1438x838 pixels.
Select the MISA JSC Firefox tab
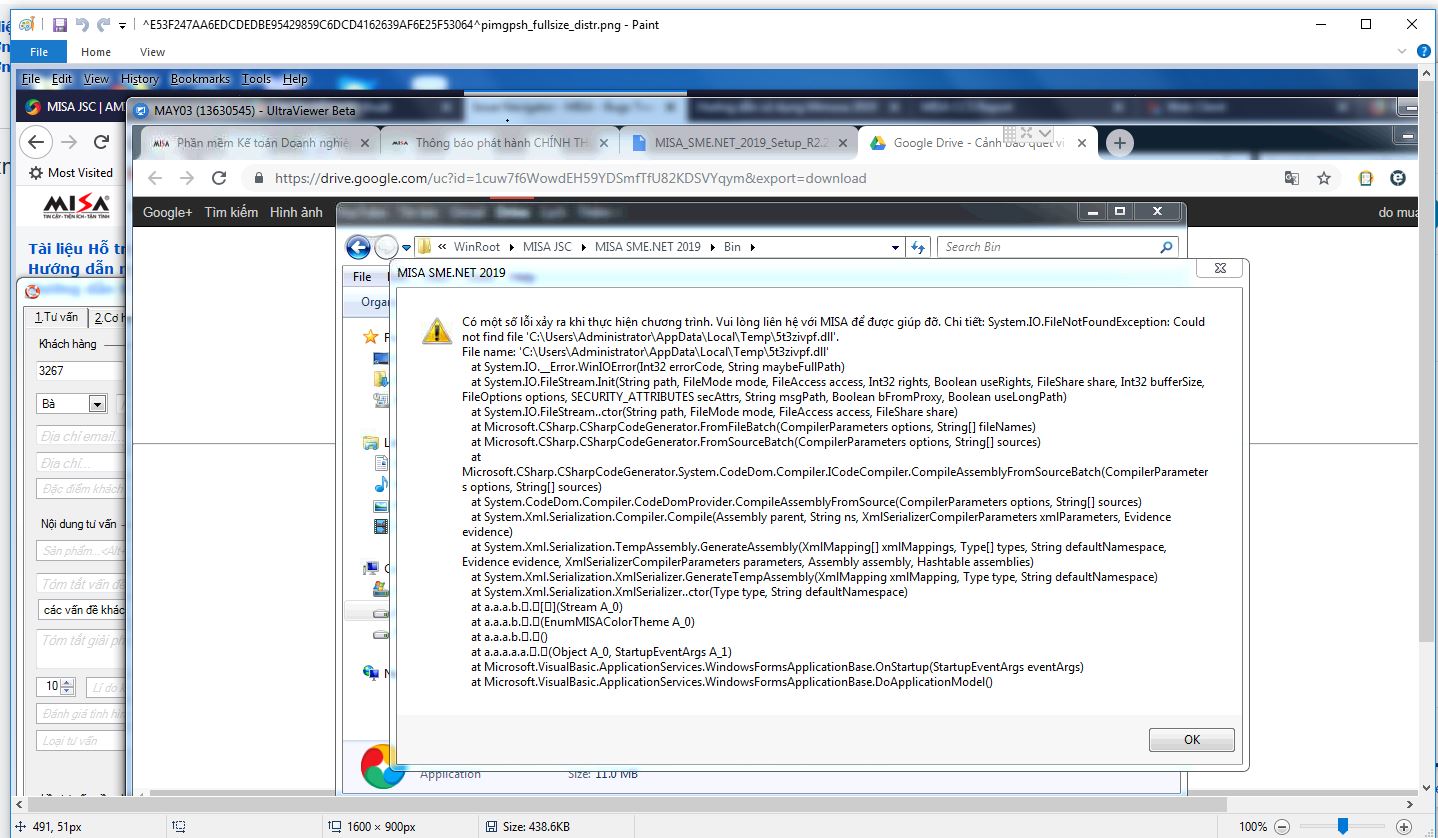tap(74, 107)
